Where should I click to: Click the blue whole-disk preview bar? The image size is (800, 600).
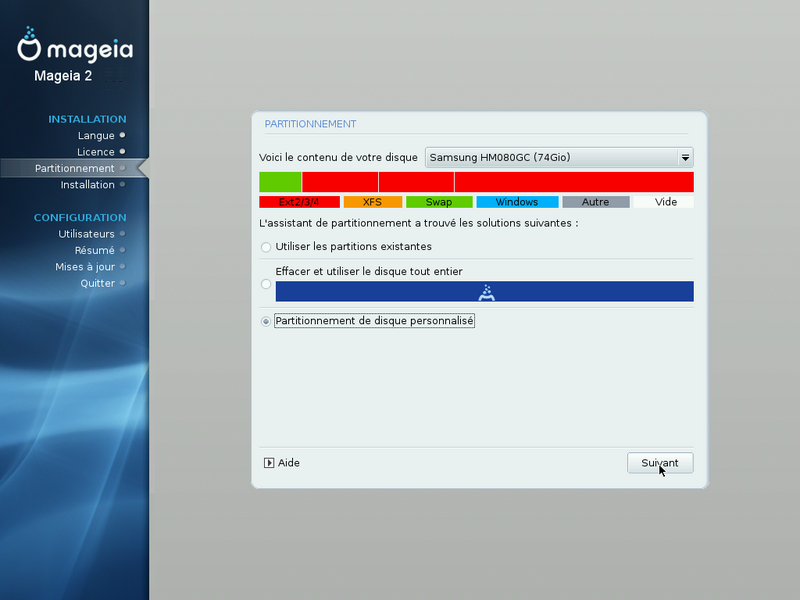484,291
